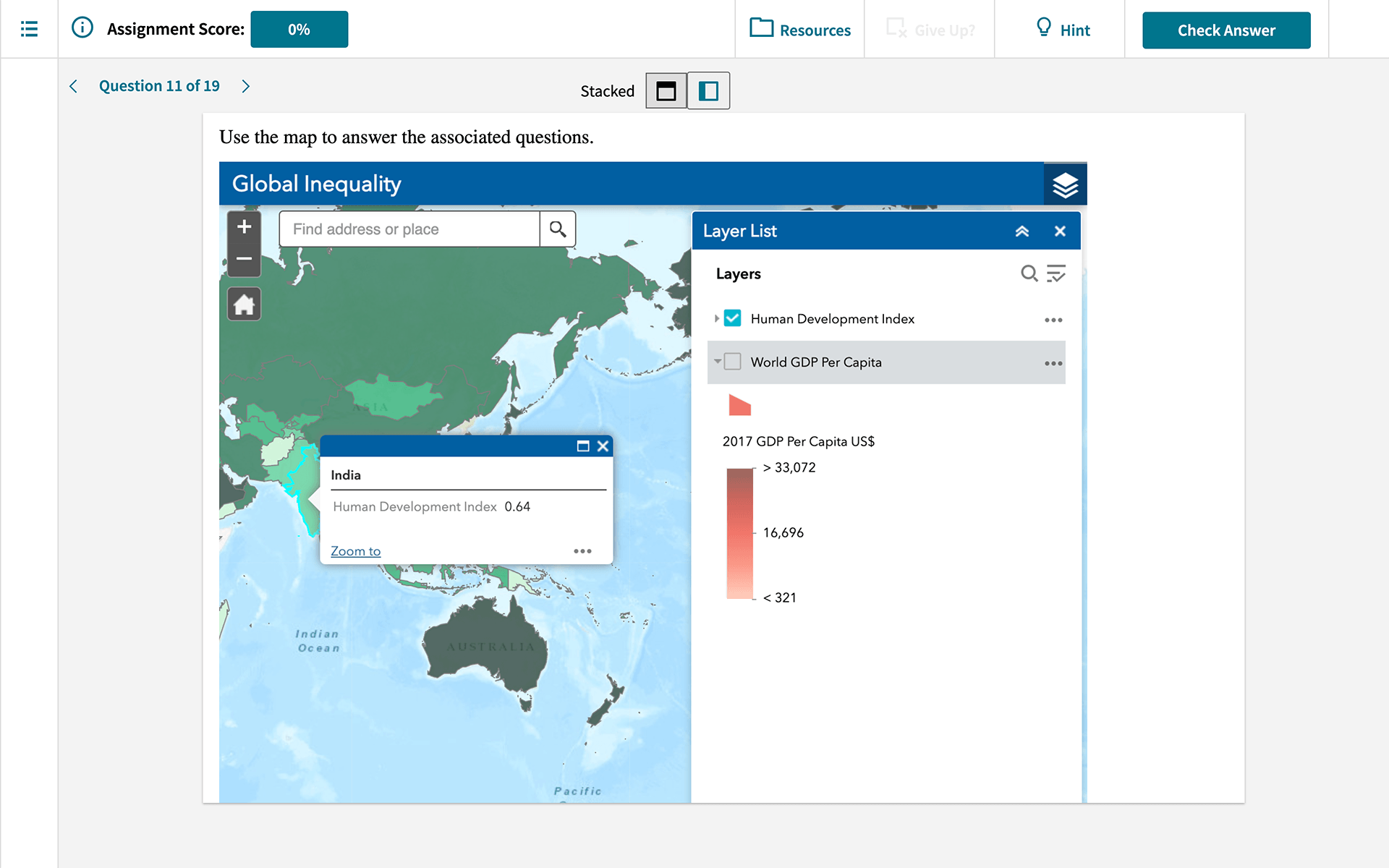Click Check Answer button
The width and height of the screenshot is (1389, 868).
1227,28
